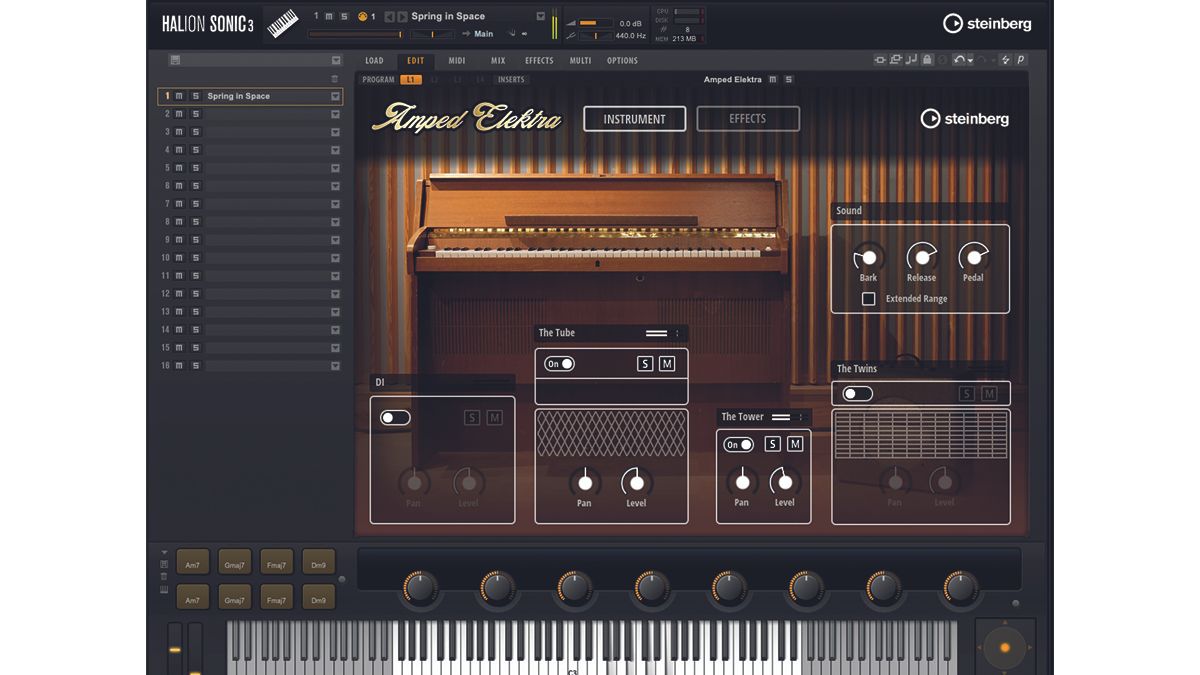
Task: Click the P preset icon at top right
Action: click(x=1020, y=60)
